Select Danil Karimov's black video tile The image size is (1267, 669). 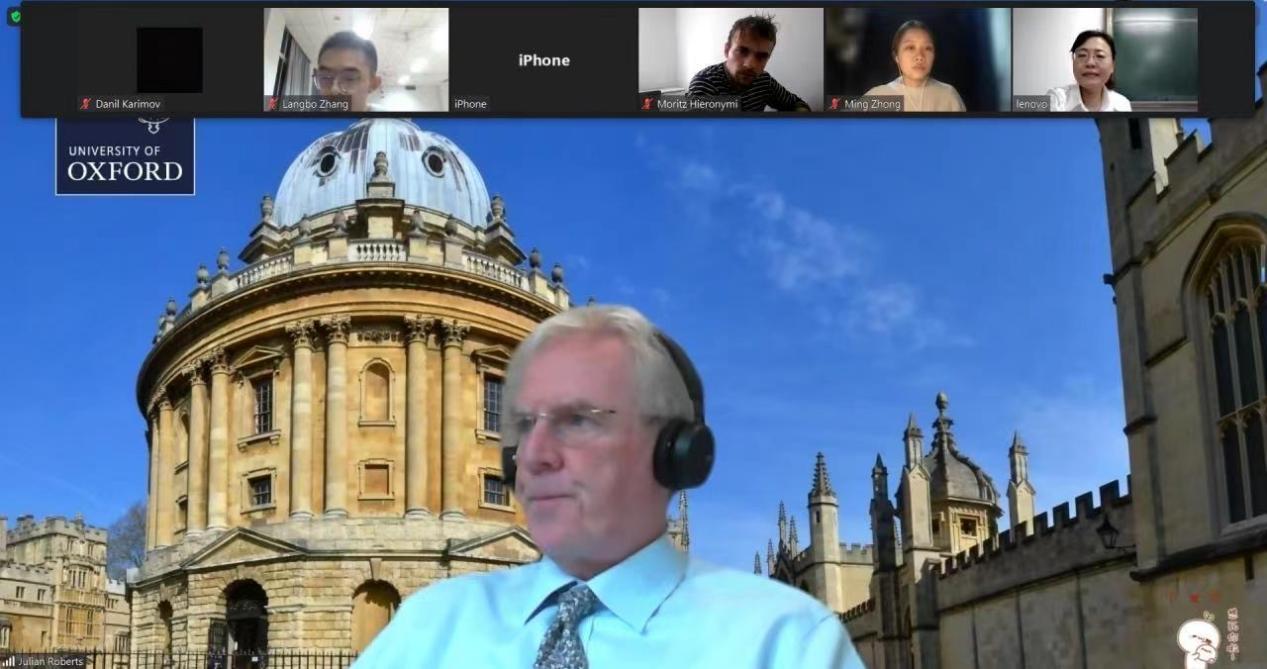[169, 58]
